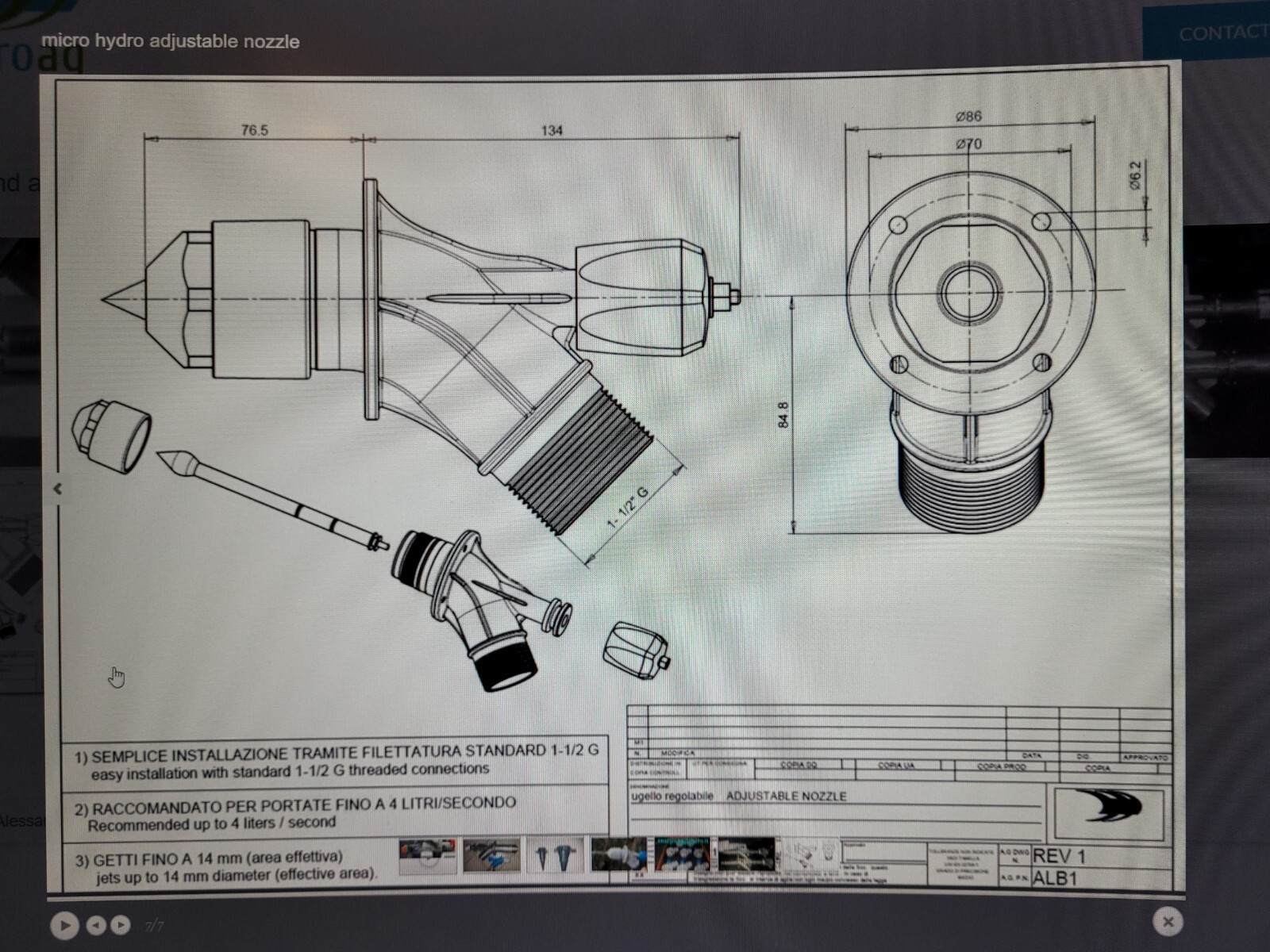Start the slideshow with the play button

pyautogui.click(x=64, y=925)
